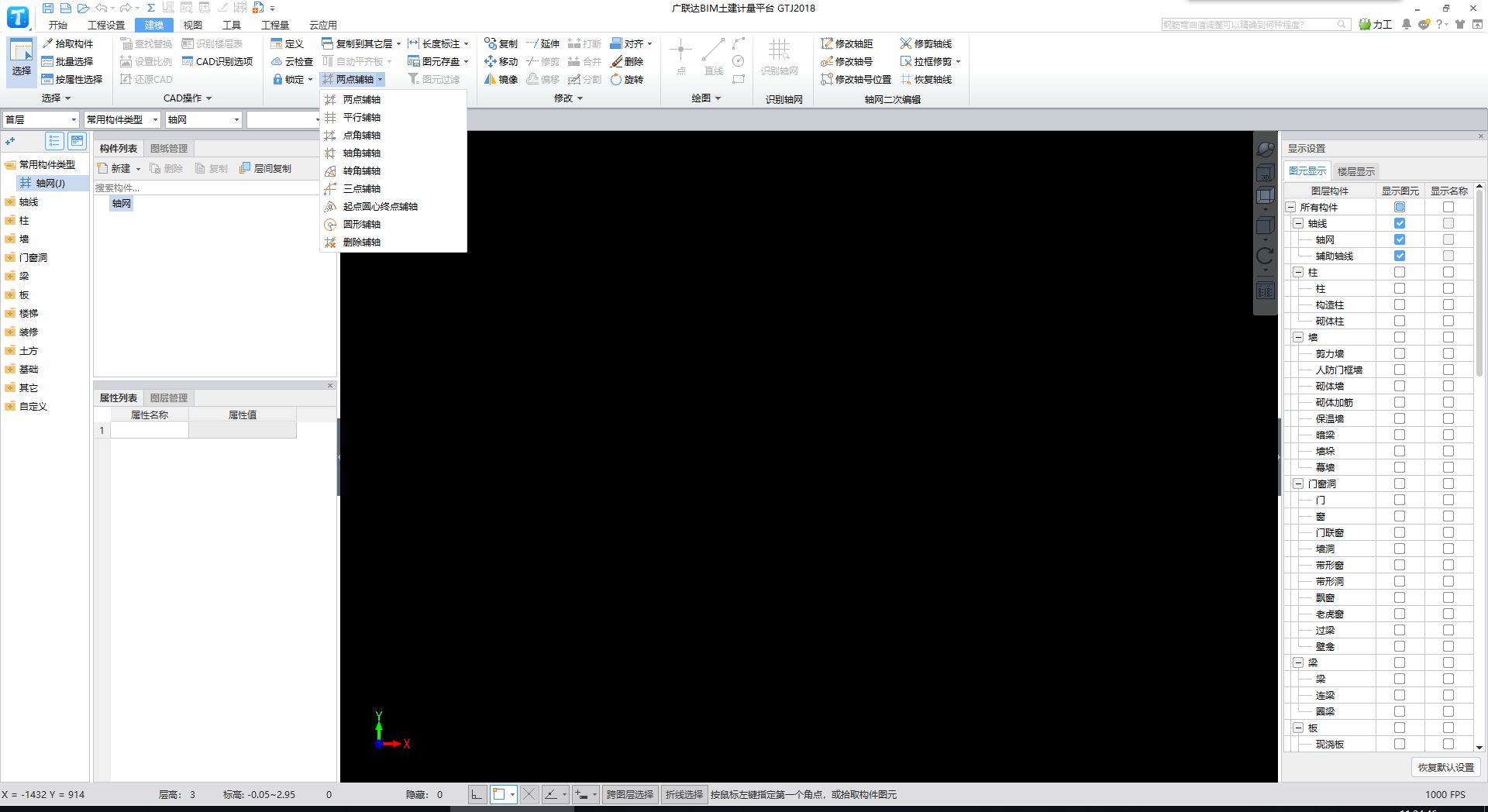1488x812 pixels.
Task: Click the 修改轴距 tool
Action: pos(847,43)
